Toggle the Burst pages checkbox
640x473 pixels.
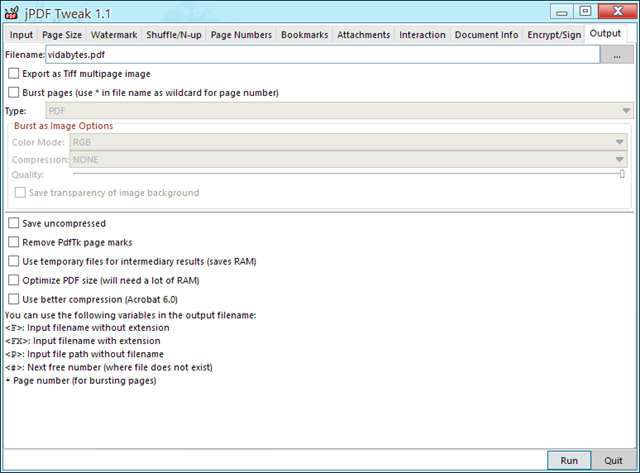(x=13, y=92)
